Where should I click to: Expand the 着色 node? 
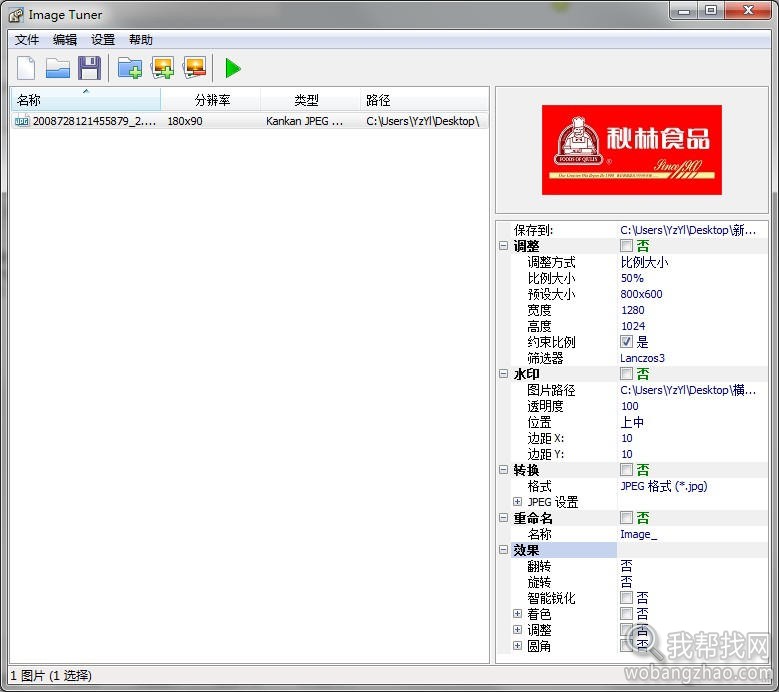coord(517,614)
